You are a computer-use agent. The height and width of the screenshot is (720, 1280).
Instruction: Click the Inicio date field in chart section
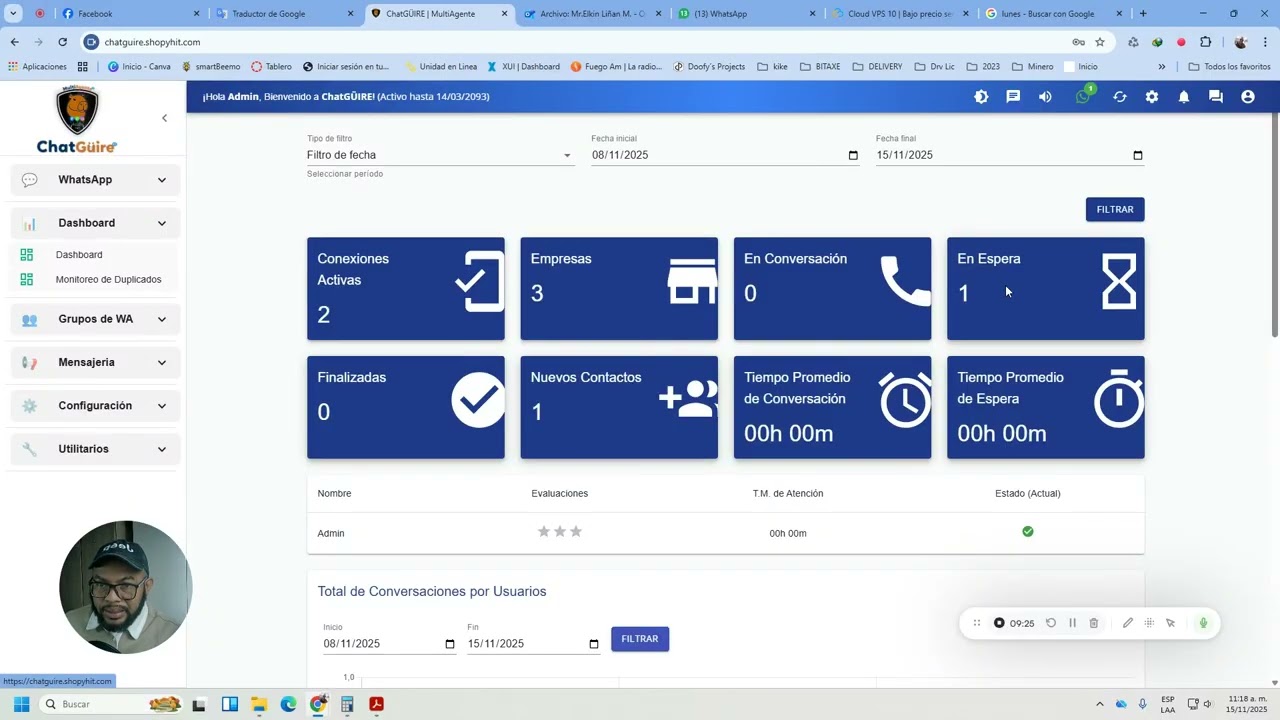pyautogui.click(x=390, y=644)
